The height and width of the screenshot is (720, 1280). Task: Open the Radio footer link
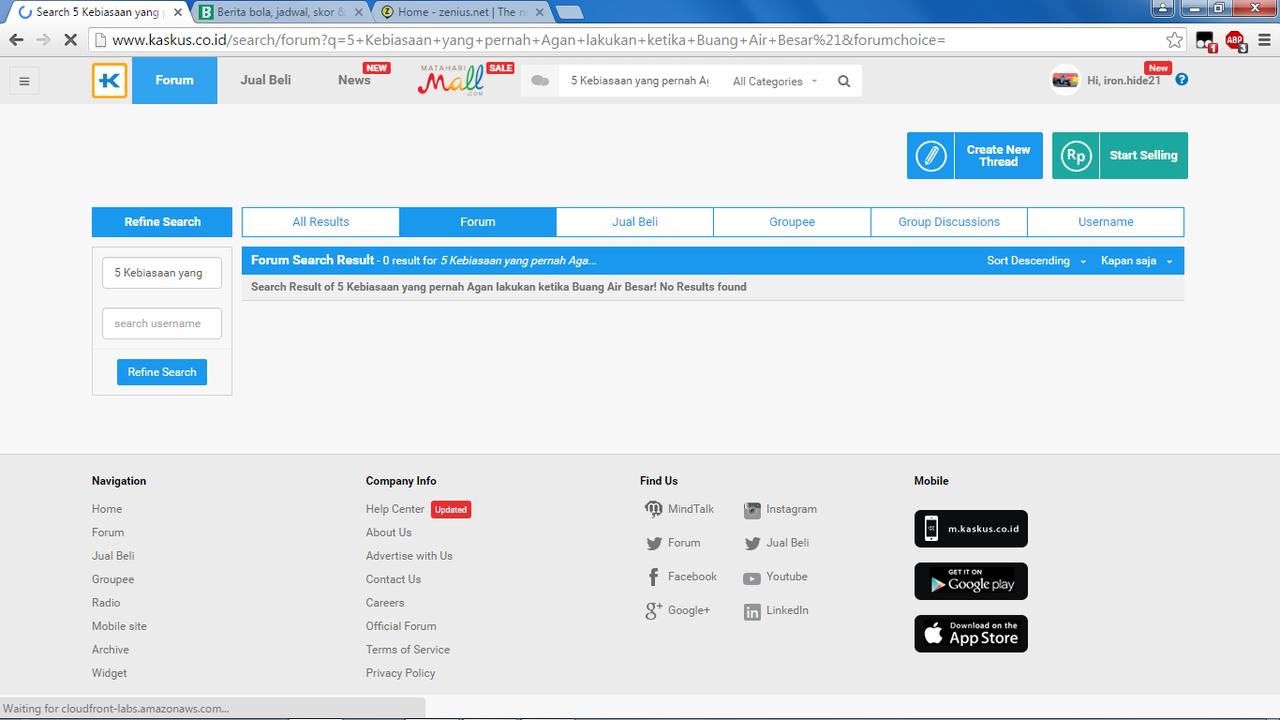click(106, 603)
